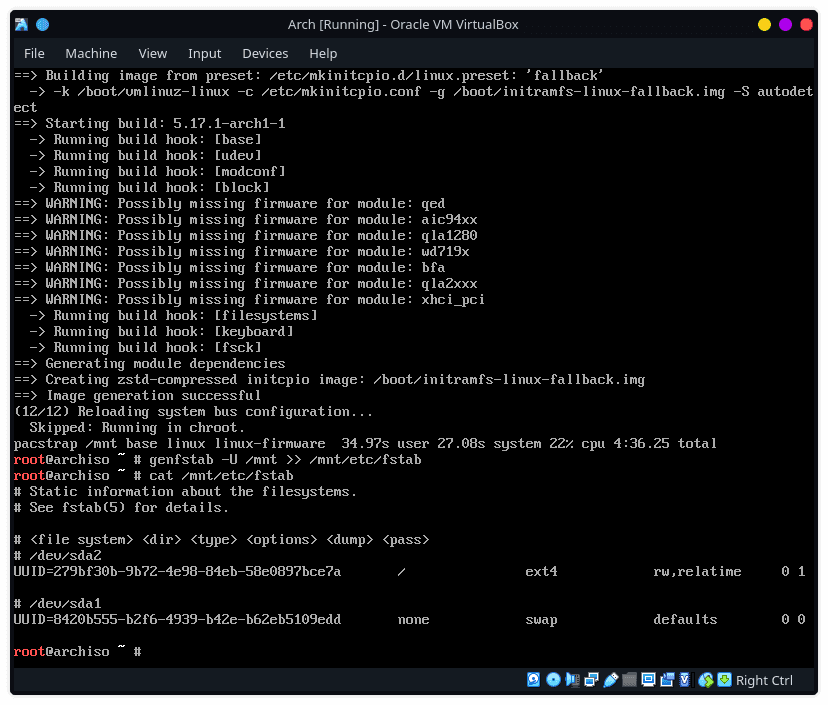
Task: Click the warning line for module xhci_pci
Action: 249,299
